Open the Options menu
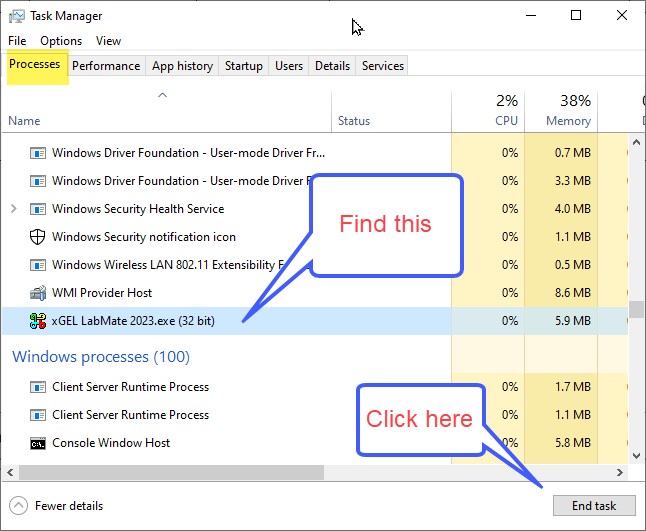The width and height of the screenshot is (646, 531). [61, 41]
